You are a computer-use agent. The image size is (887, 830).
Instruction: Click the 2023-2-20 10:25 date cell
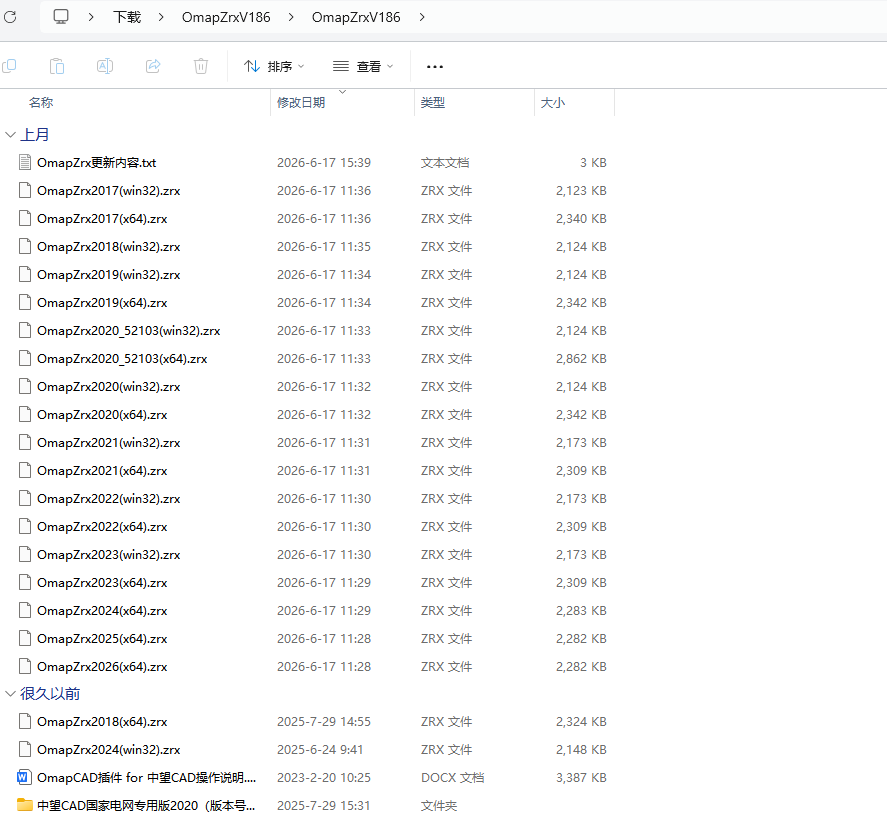324,777
